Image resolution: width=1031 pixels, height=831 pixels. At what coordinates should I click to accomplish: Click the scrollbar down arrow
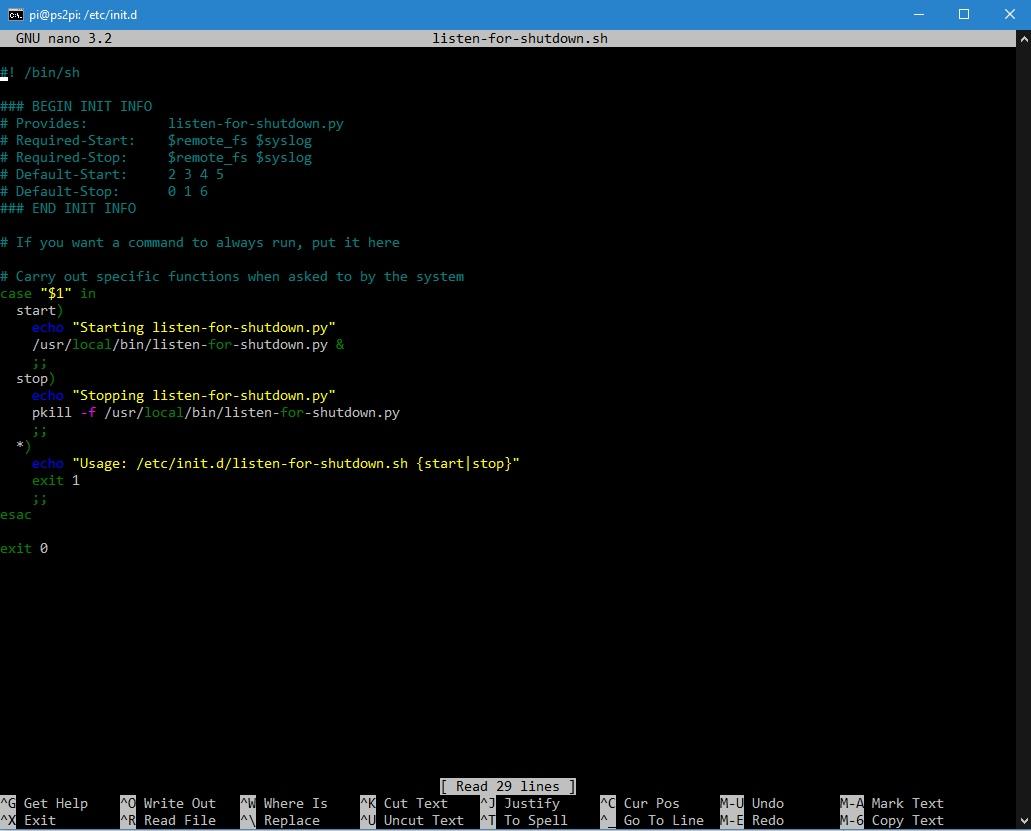coord(1024,820)
